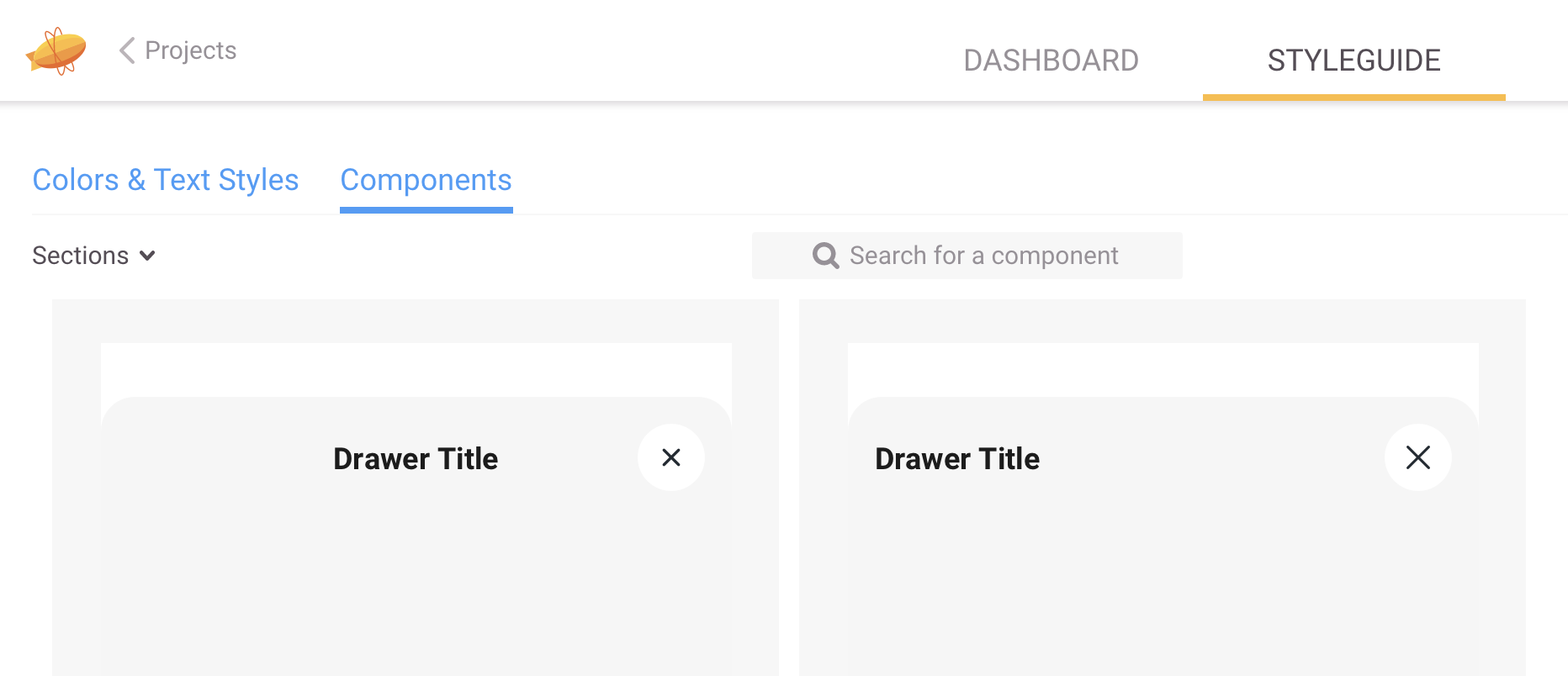Select the close icon inside the second Drawer component
Screen dimensions: 1568x676
[x=1418, y=457]
